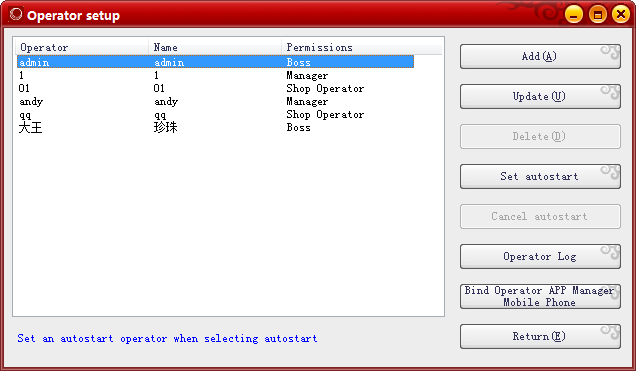Click the name cell 'qq'
The width and height of the screenshot is (636, 371).
pyautogui.click(x=160, y=115)
